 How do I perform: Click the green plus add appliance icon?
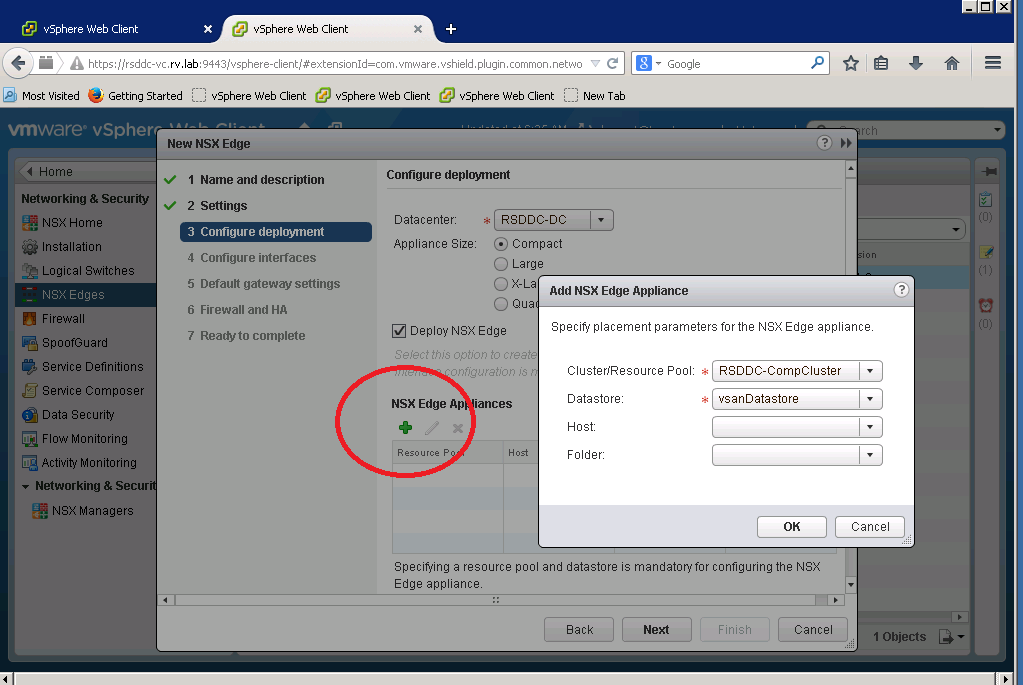coord(405,428)
